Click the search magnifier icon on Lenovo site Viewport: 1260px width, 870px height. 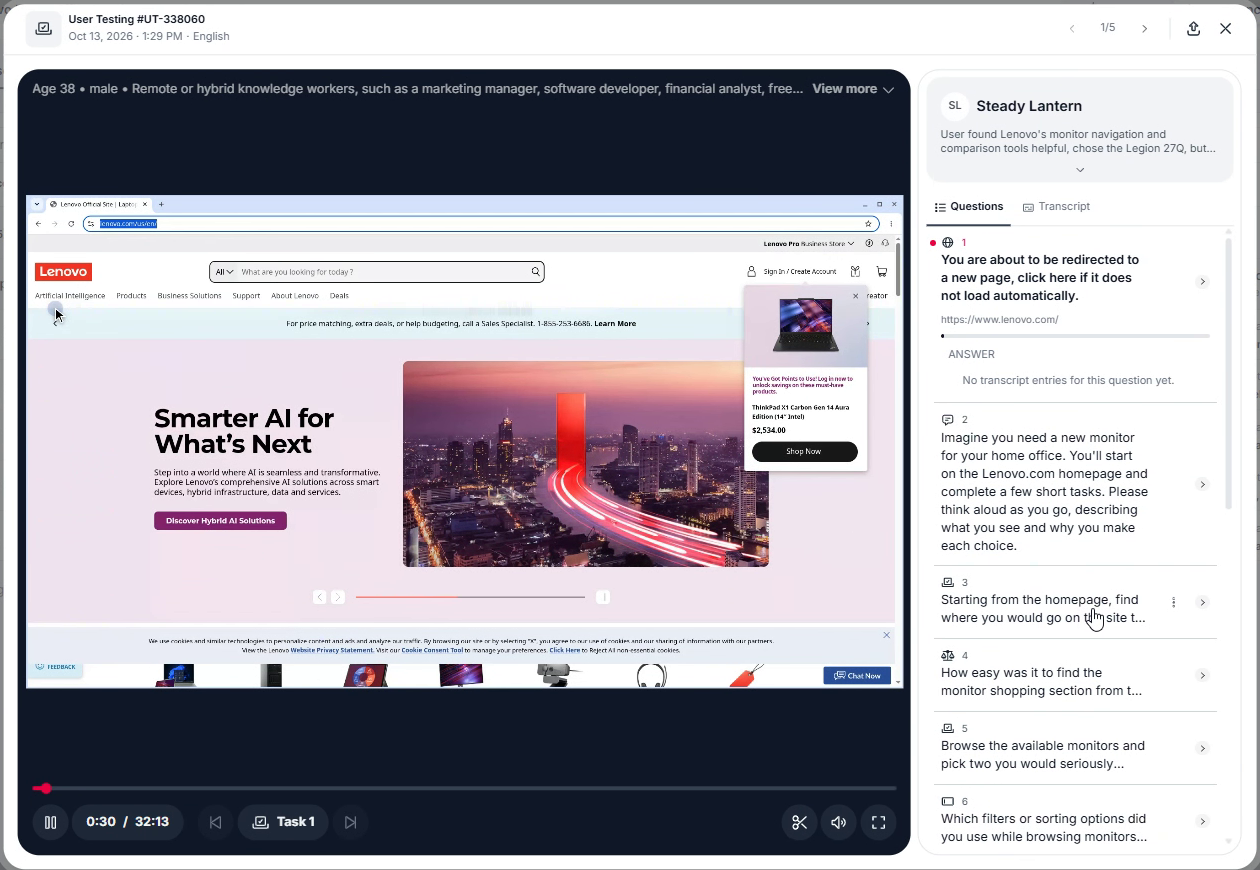click(x=536, y=272)
